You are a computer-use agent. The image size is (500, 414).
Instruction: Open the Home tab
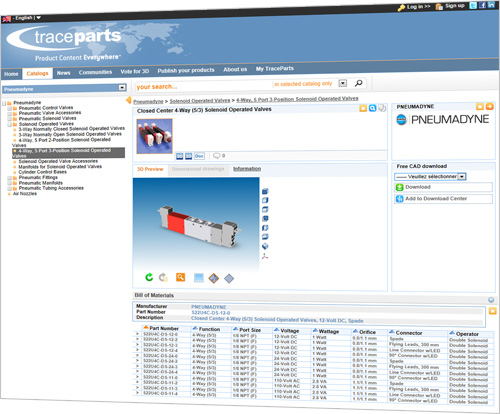11,74
